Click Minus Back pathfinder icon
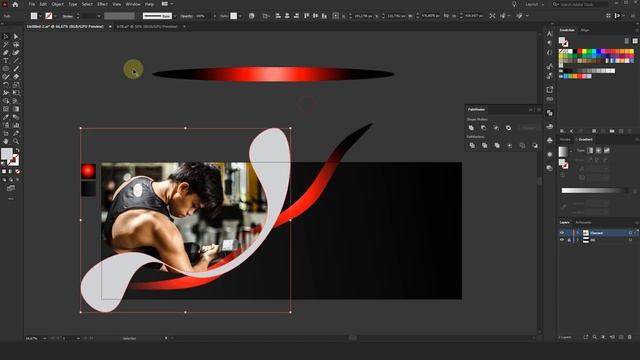This screenshot has height=360, width=640. [x=535, y=145]
